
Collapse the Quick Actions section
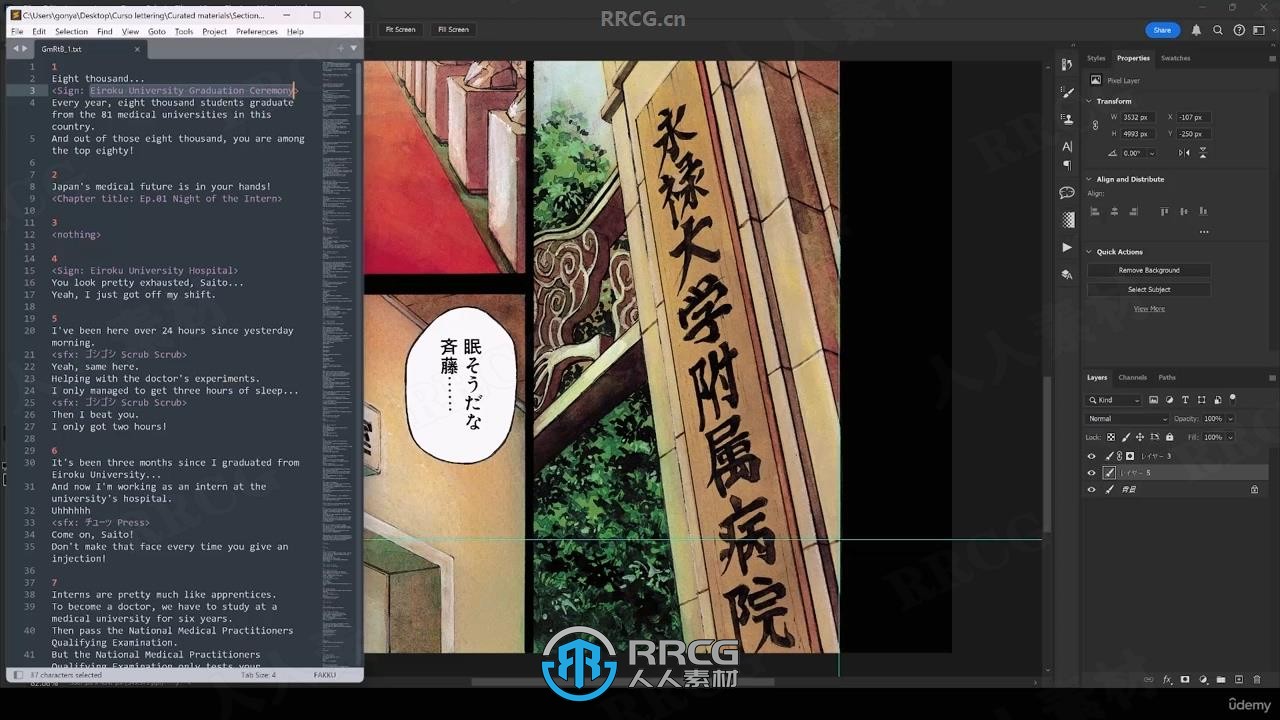[x=1089, y=252]
